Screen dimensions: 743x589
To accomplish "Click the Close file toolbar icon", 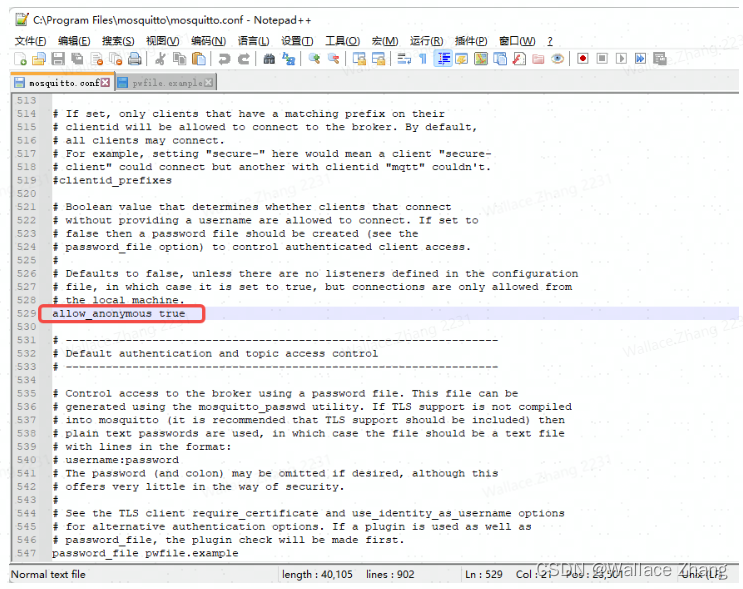I will pos(97,59).
